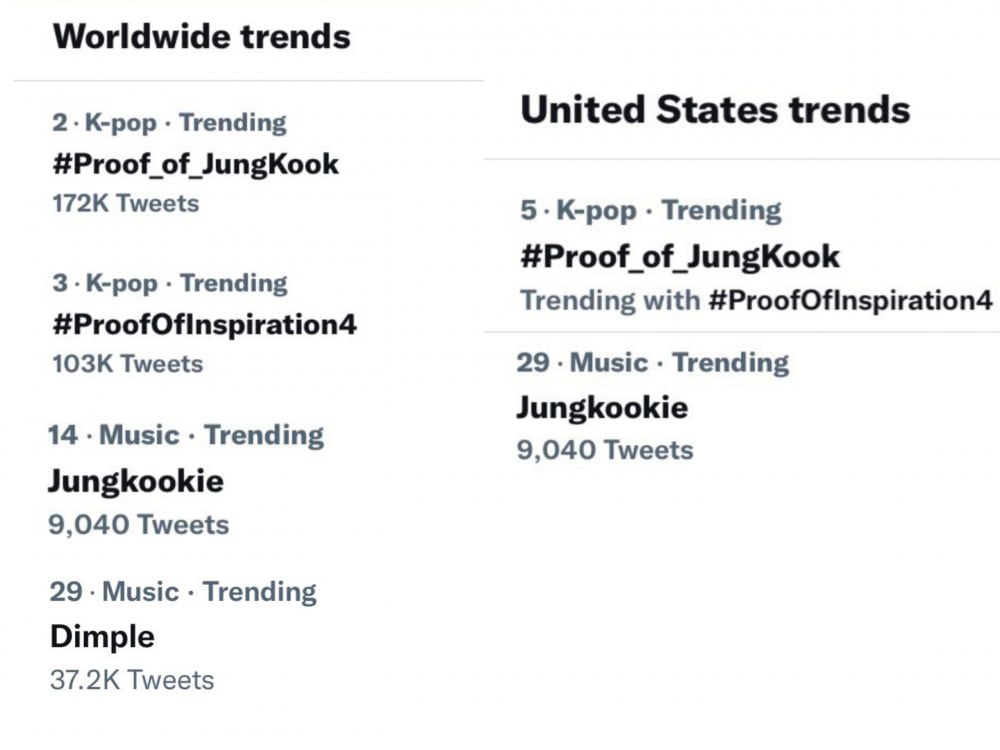
Task: Click United States '29 · Music · Trending' label
Action: (652, 363)
